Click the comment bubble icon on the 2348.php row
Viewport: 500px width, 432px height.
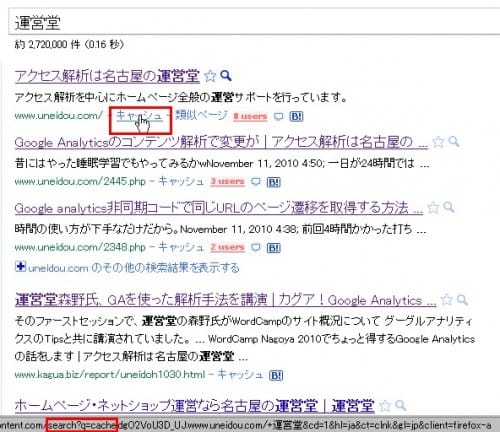[x=256, y=248]
